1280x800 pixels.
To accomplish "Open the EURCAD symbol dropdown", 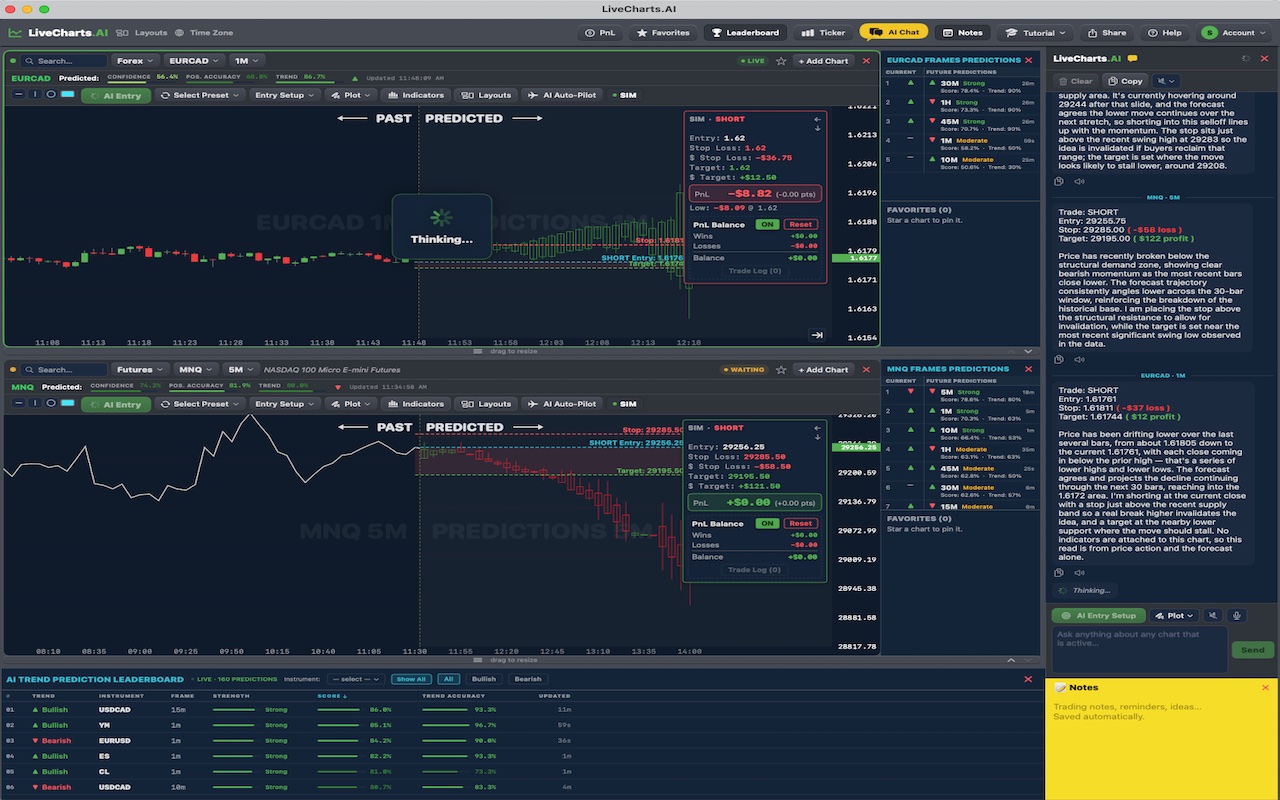I will click(192, 61).
